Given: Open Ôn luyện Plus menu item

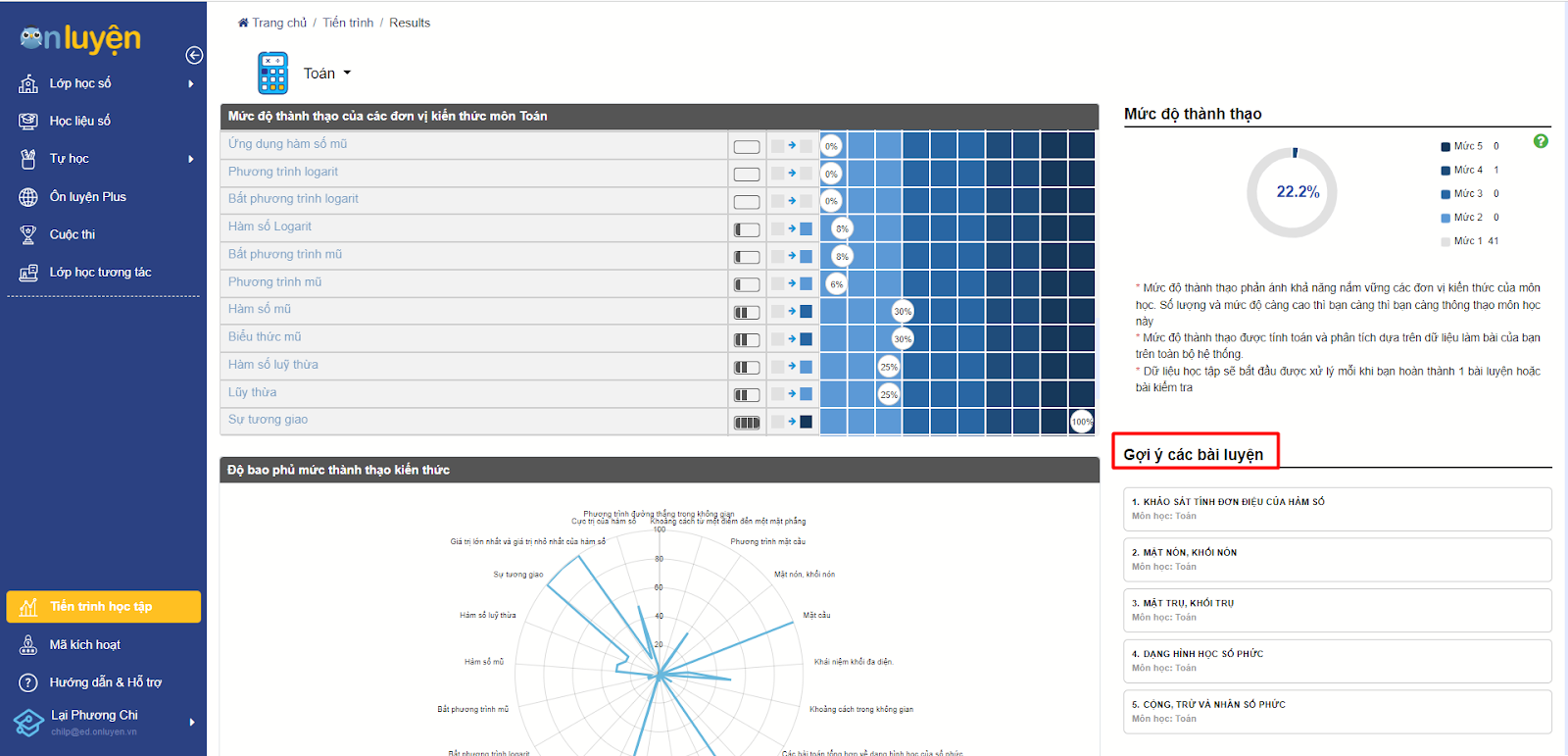Looking at the screenshot, I should [103, 197].
